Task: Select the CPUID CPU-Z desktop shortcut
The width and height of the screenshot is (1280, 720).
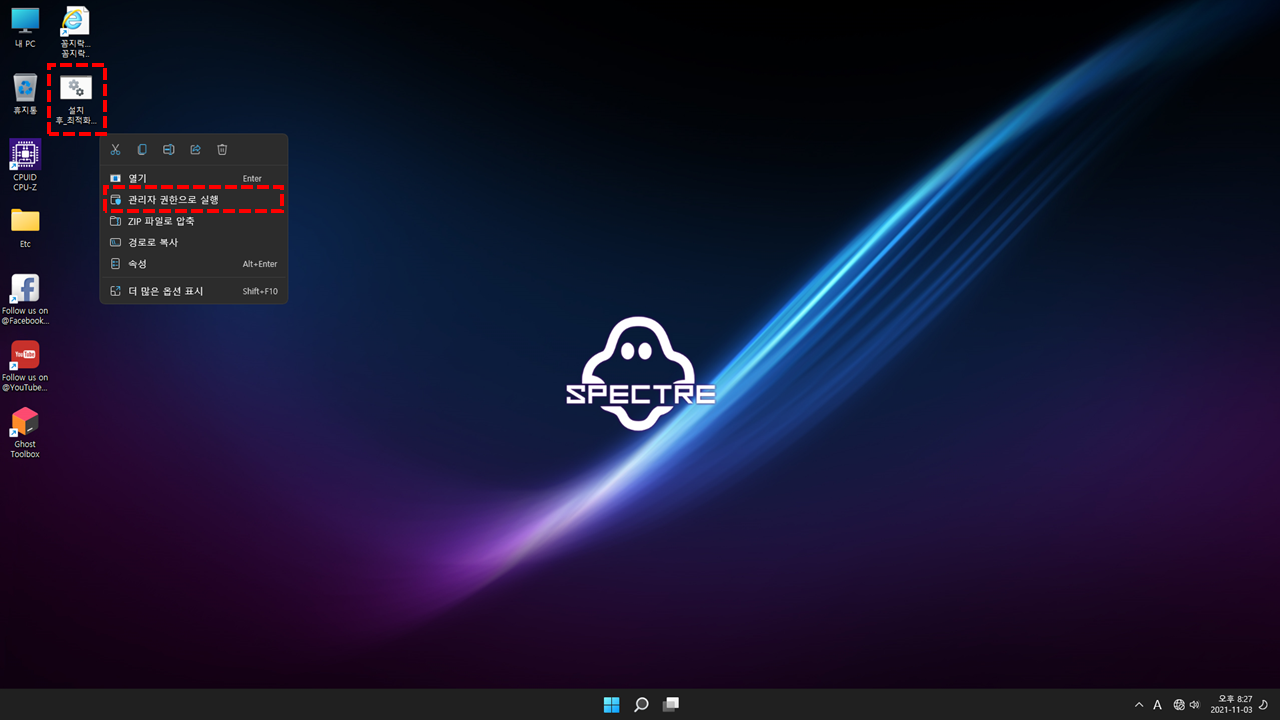Action: (25, 165)
